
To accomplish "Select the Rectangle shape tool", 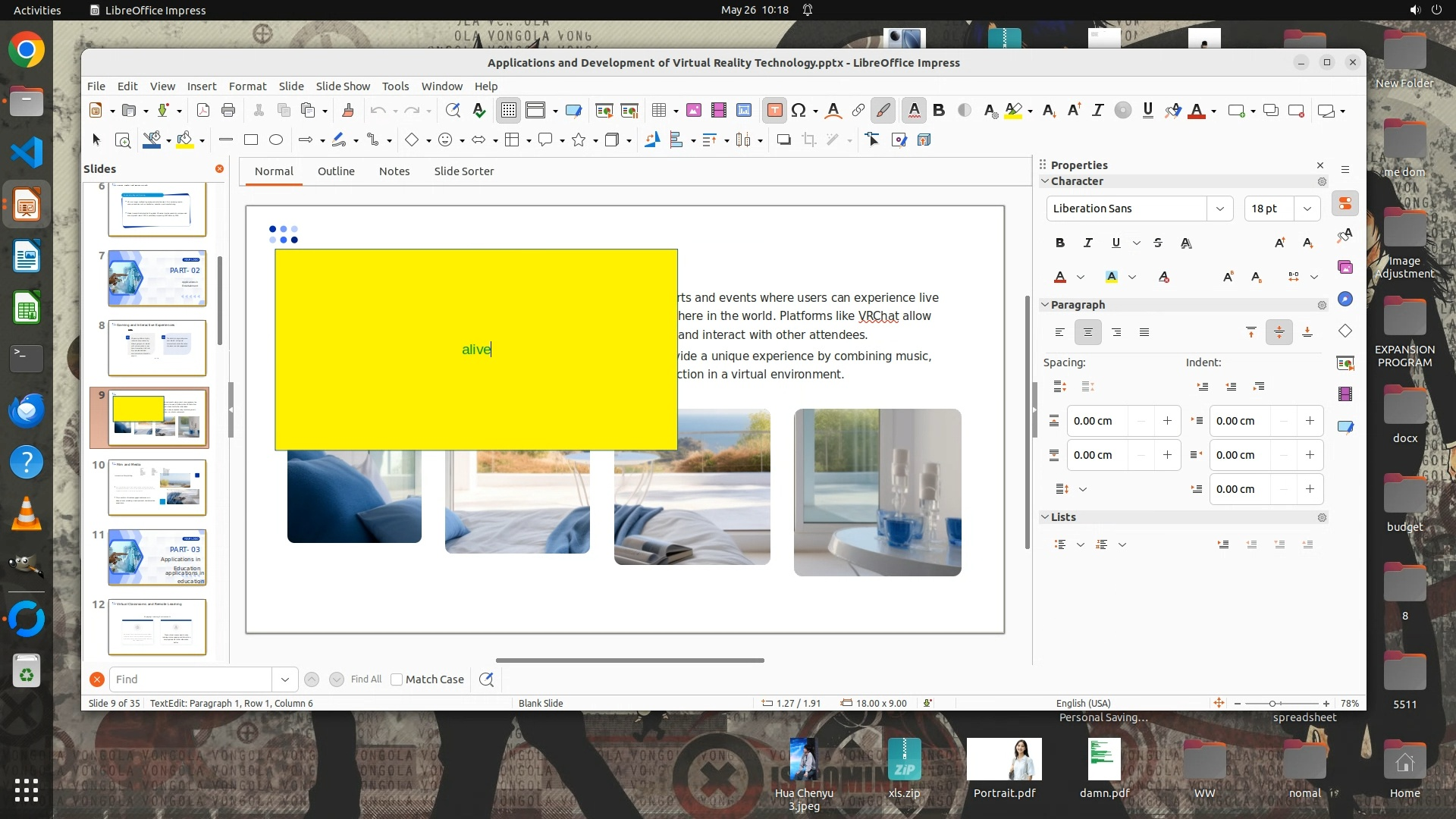I will click(251, 140).
